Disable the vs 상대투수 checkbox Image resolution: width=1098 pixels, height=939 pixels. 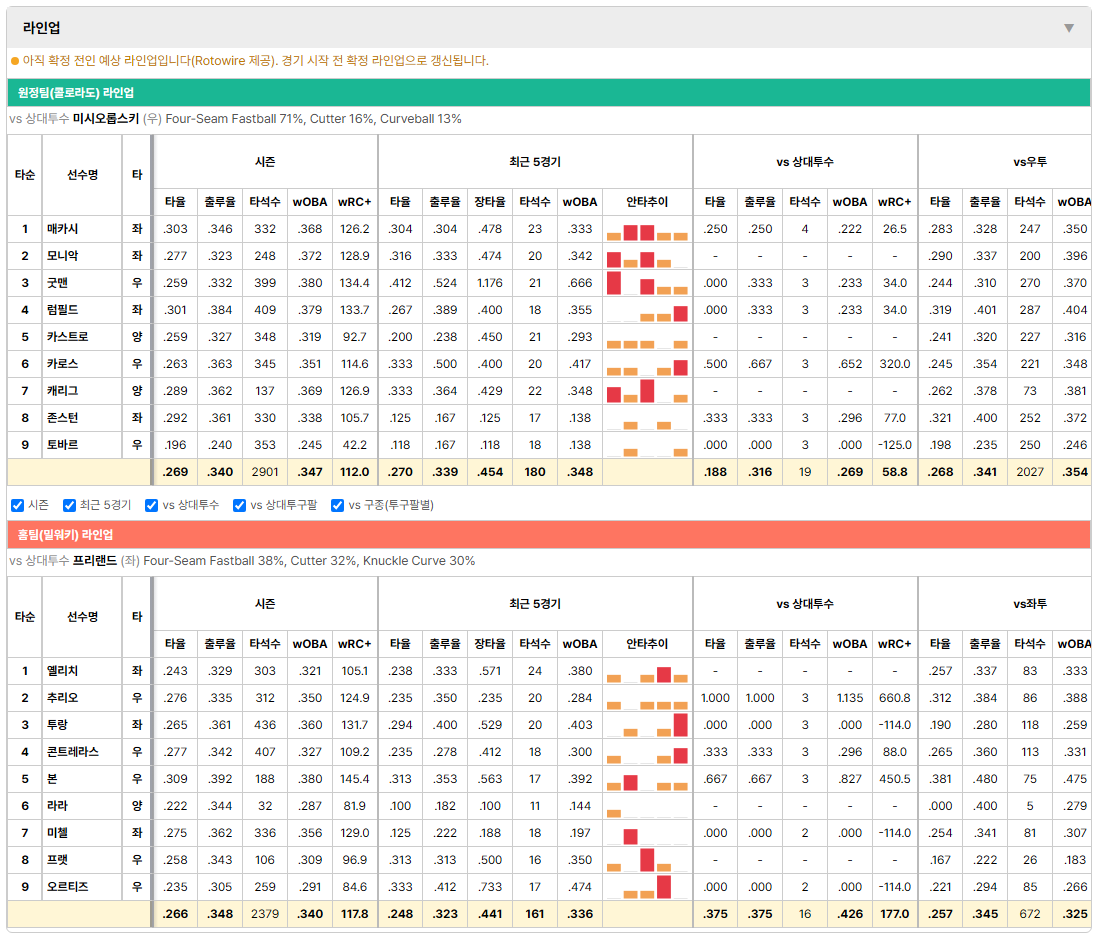coord(151,505)
